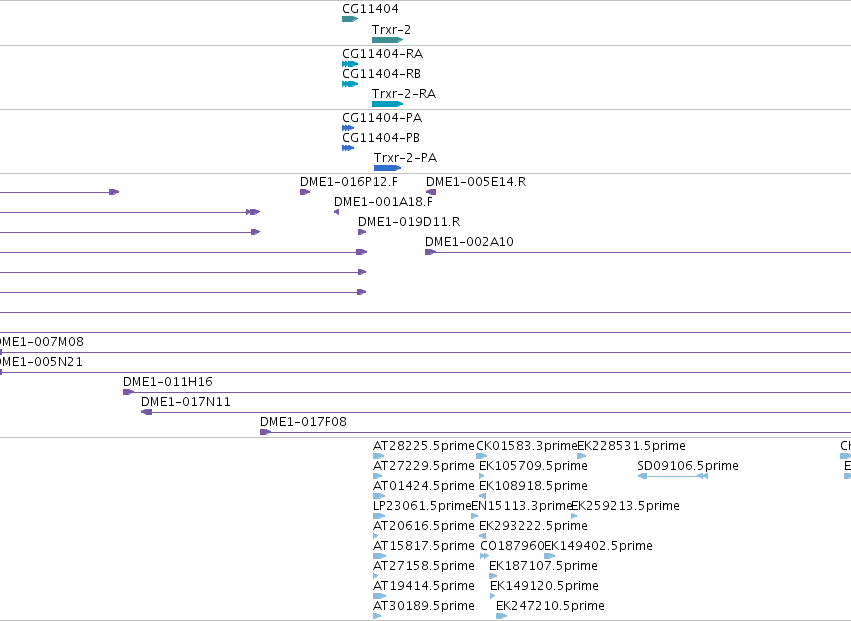Click the EK105709.5prime EST glyph
The height and width of the screenshot is (621, 851).
(481, 476)
